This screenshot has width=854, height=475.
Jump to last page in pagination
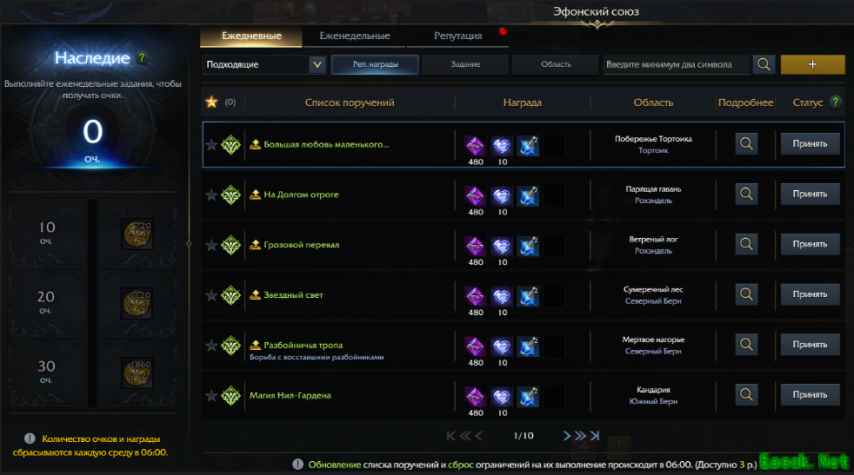595,435
